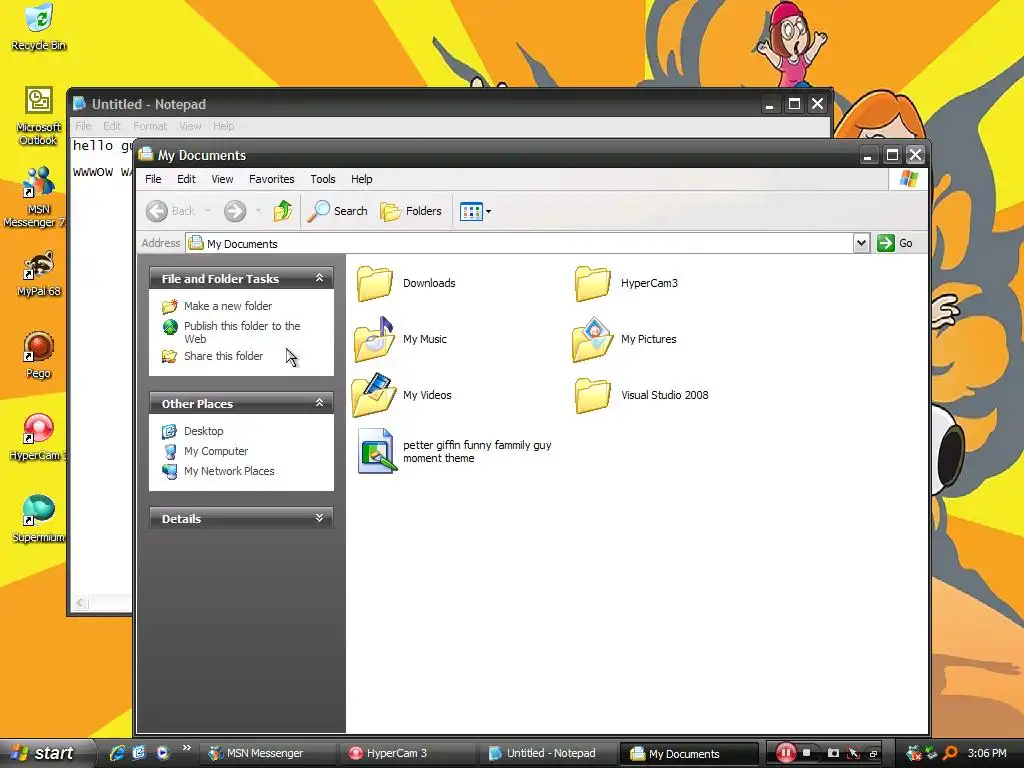The height and width of the screenshot is (768, 1024).
Task: Click the My Documents taskbar button
Action: 688,754
